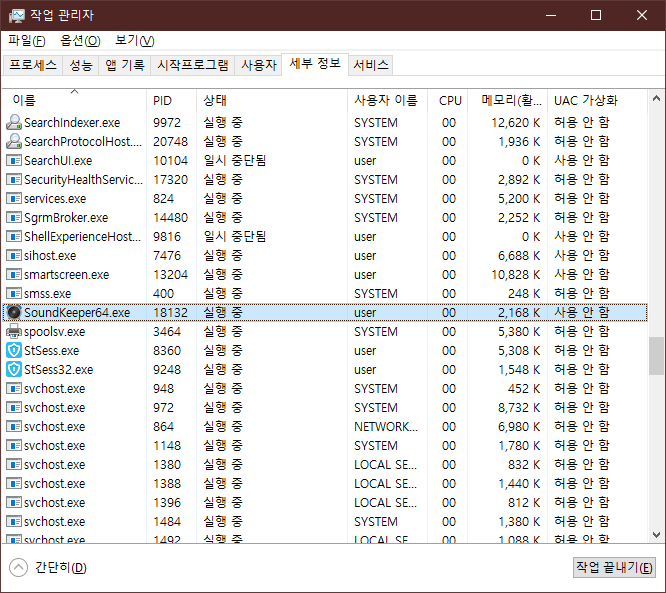Click the ShellExperienceHost process icon
The width and height of the screenshot is (666, 593).
pos(14,237)
